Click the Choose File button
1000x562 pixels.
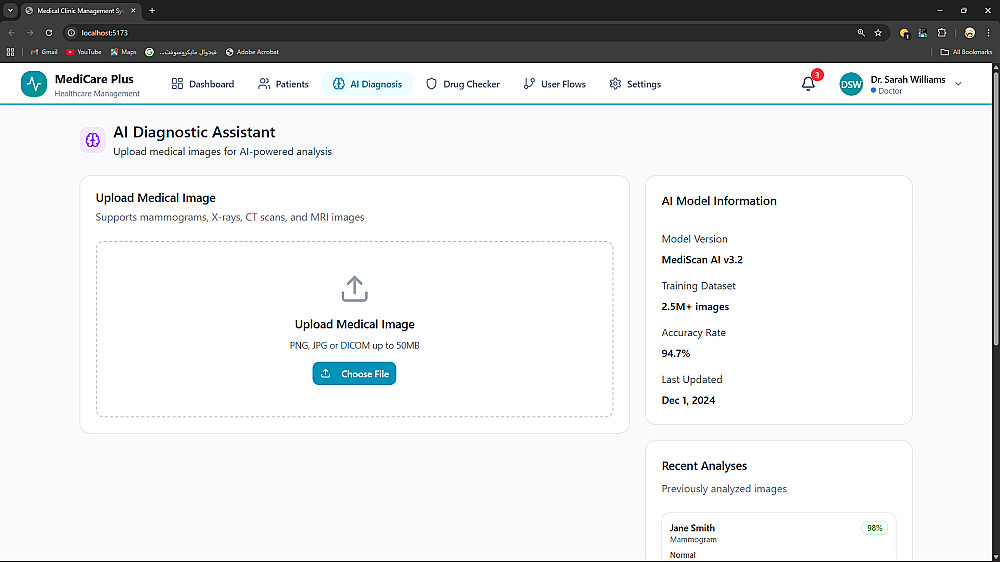354,374
